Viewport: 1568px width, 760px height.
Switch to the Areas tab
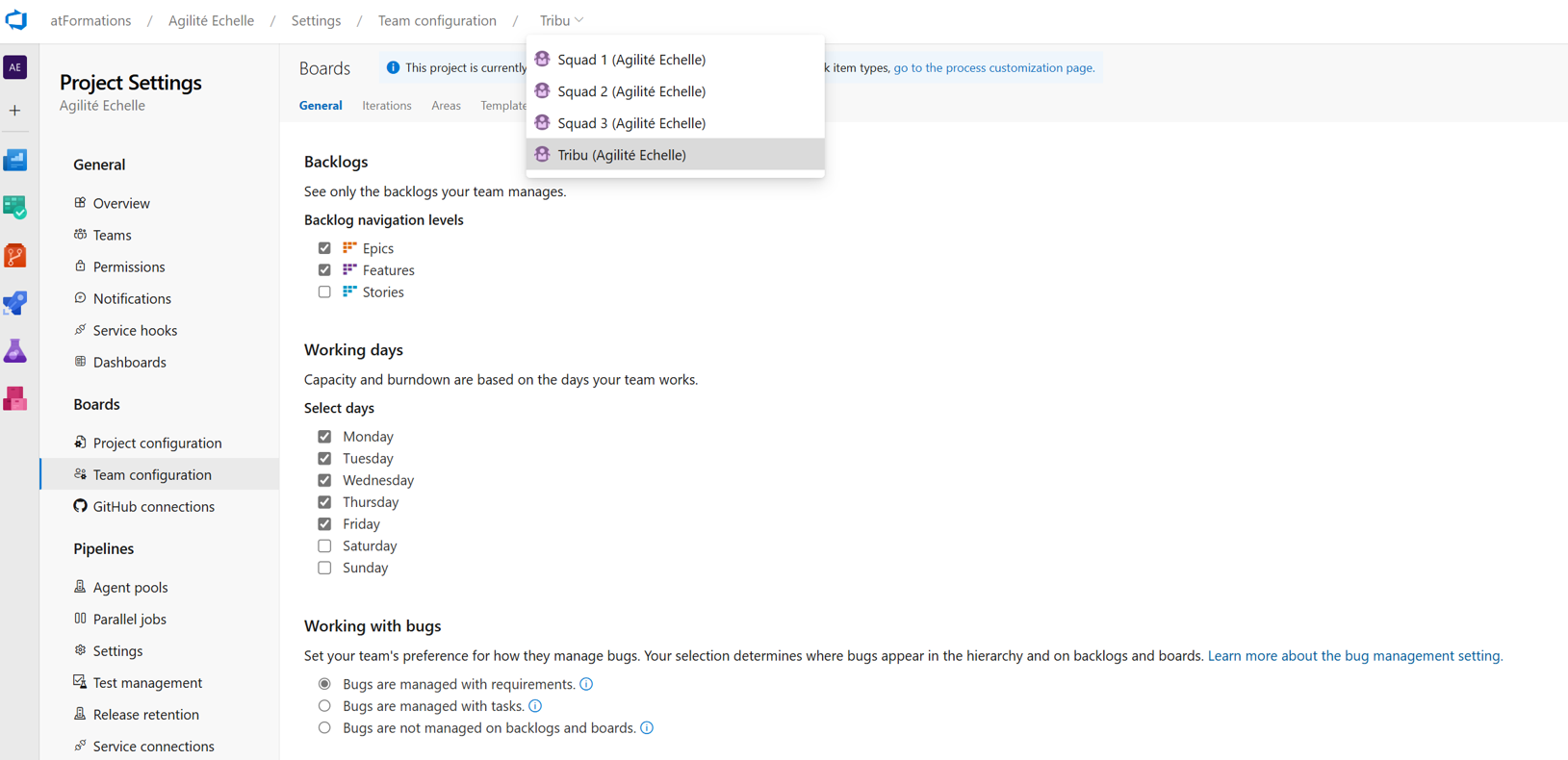(x=446, y=106)
